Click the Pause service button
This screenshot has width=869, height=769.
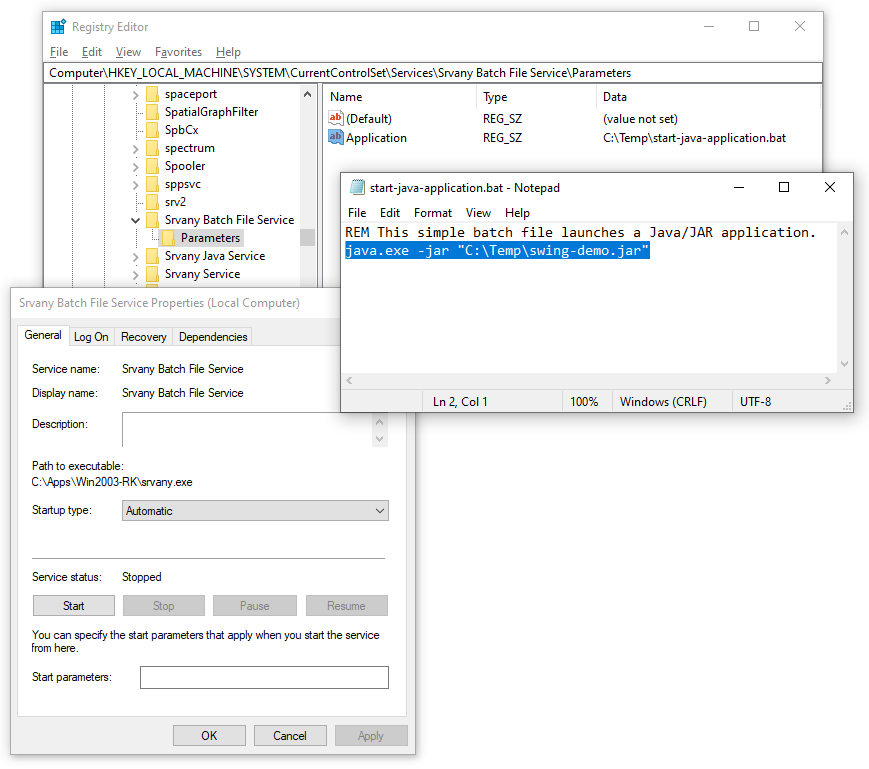(254, 606)
